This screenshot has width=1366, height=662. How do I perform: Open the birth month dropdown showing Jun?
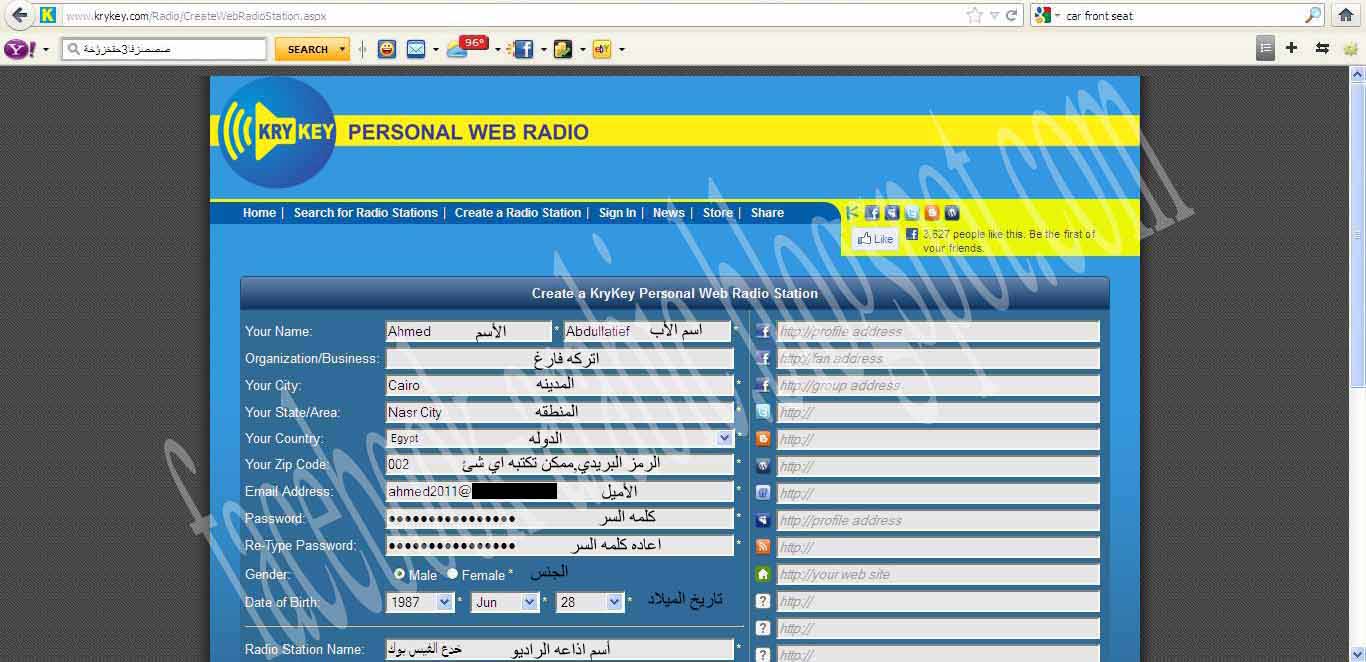click(x=505, y=602)
